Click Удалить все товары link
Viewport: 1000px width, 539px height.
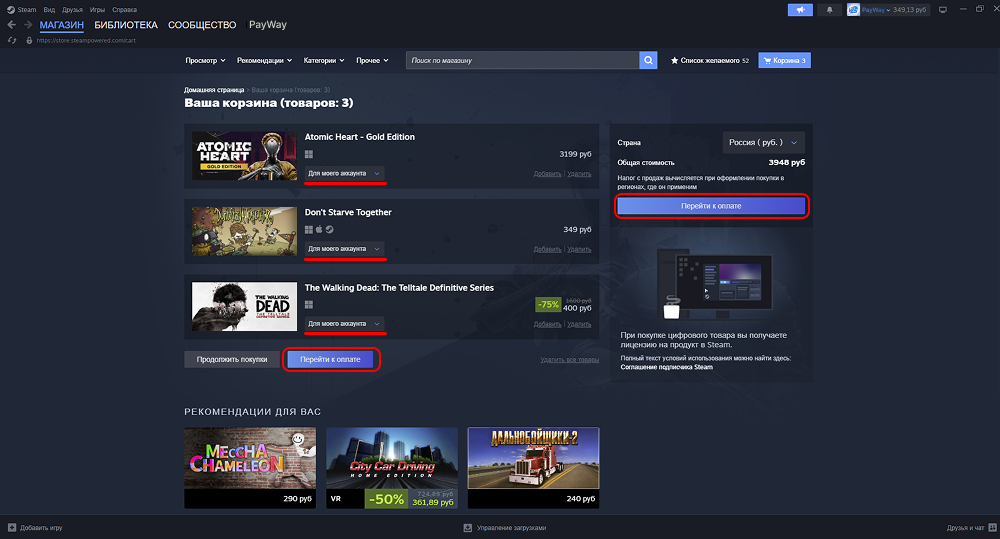click(570, 360)
